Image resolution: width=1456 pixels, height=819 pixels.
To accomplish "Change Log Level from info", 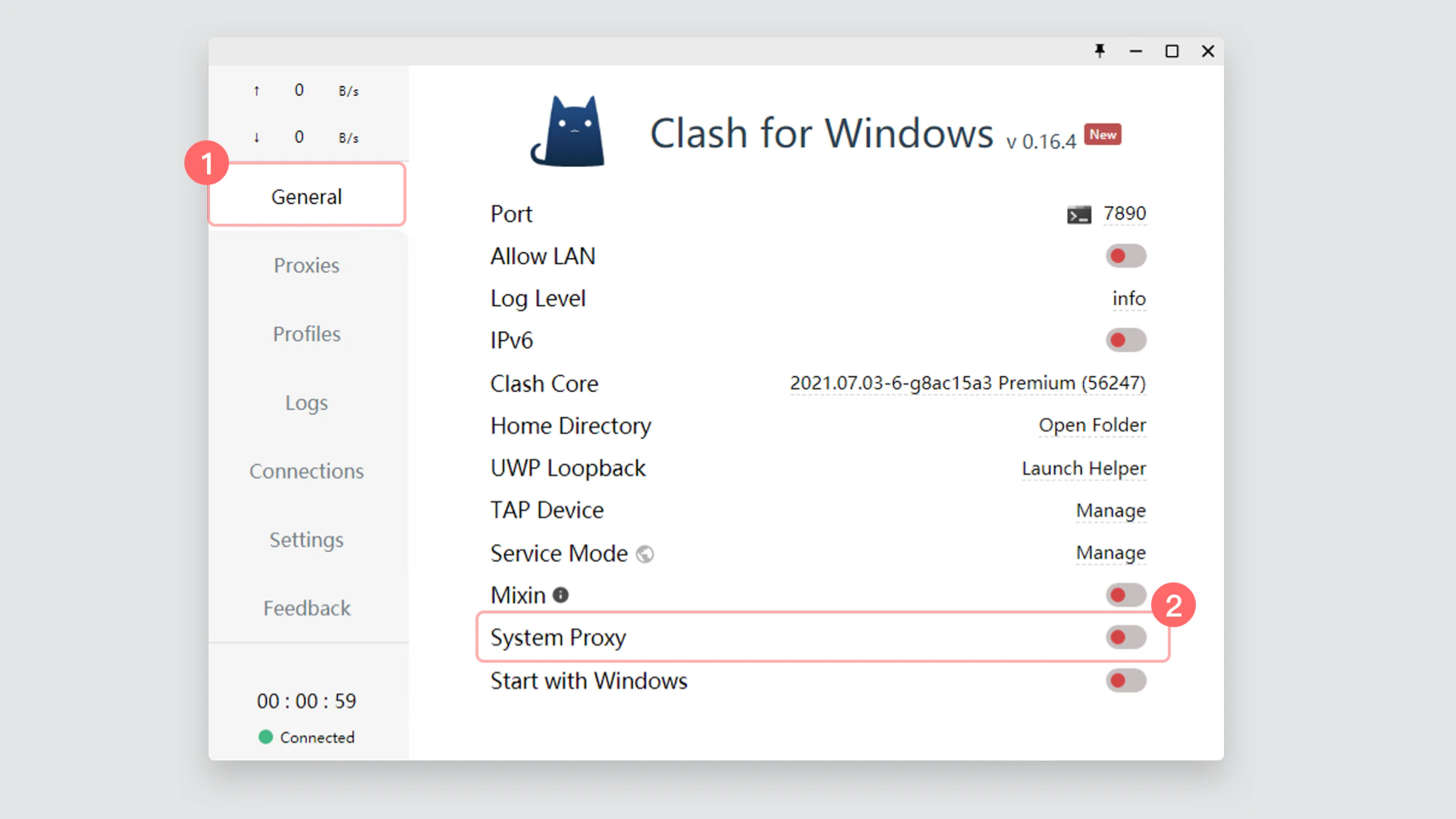I will pos(1129,298).
